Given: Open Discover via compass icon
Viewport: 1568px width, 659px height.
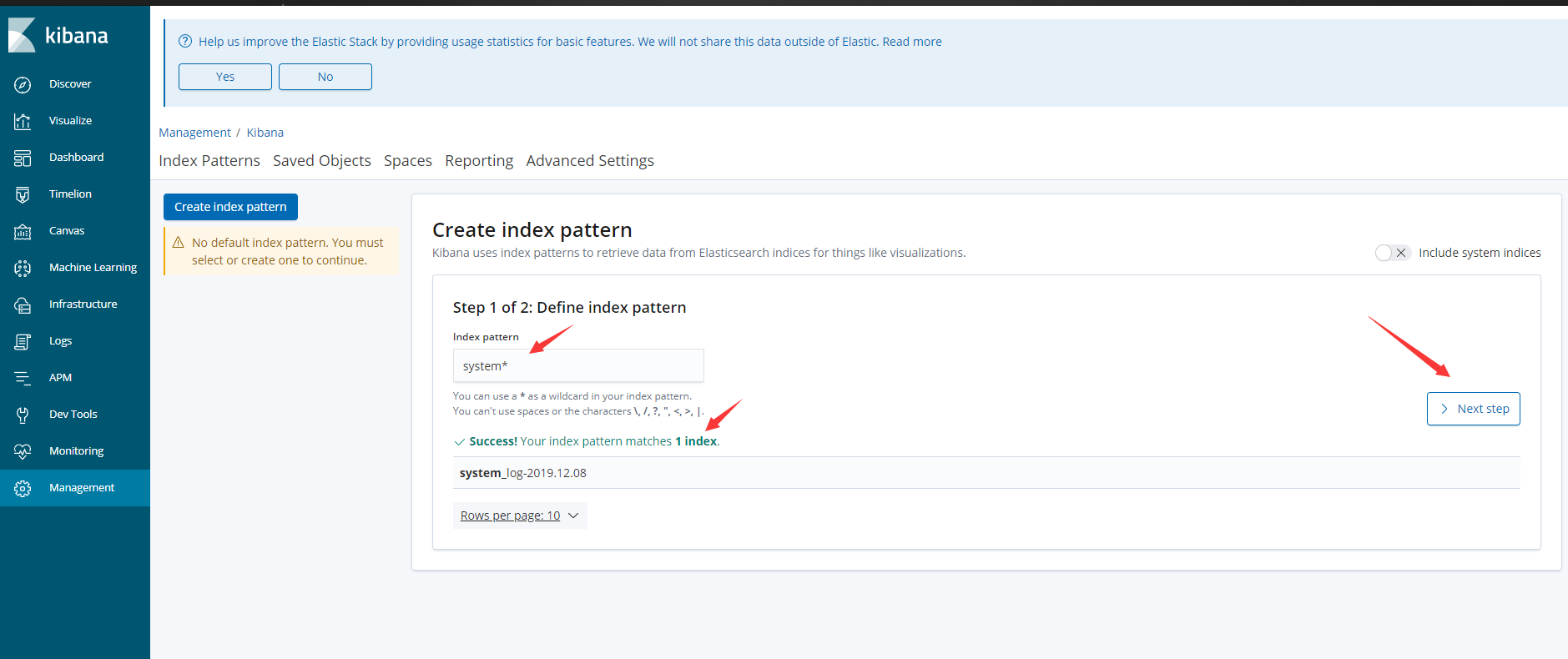Looking at the screenshot, I should point(23,84).
